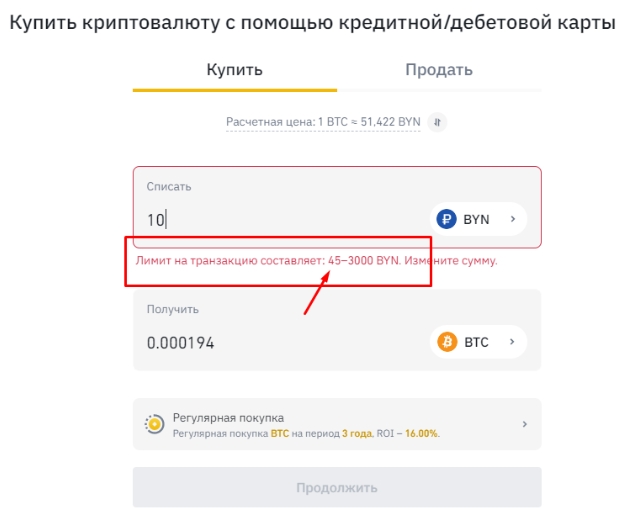Click the Получить amount 0.000194
631x508 pixels.
[181, 343]
